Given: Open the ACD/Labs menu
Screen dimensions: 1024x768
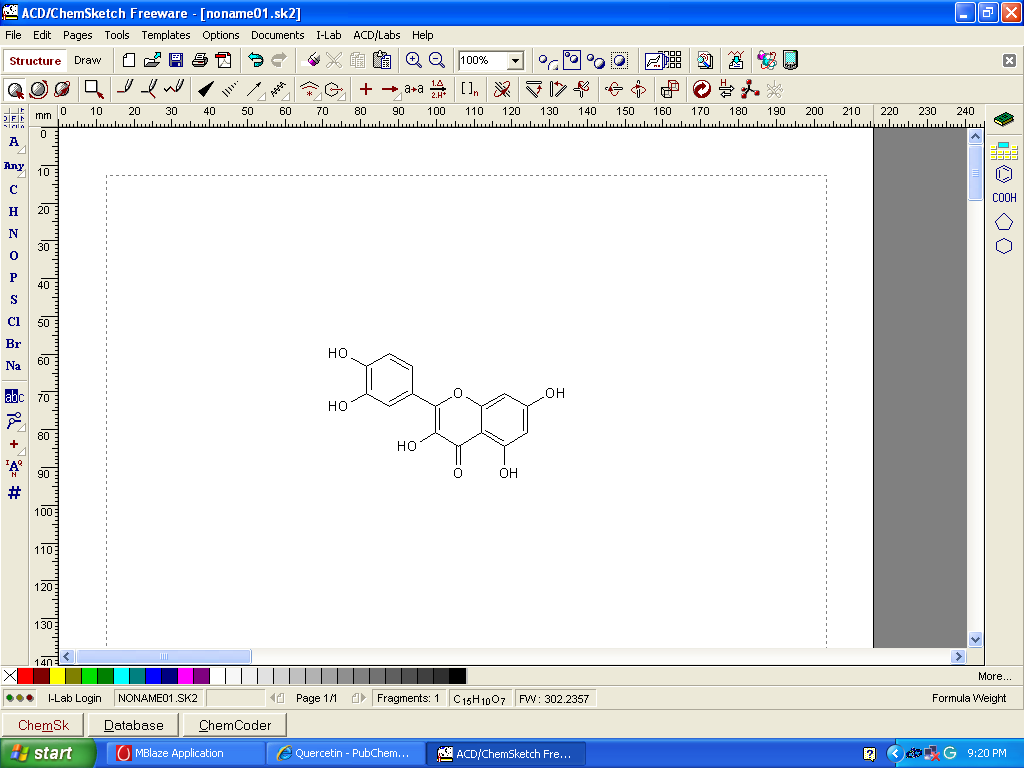Looking at the screenshot, I should (376, 35).
